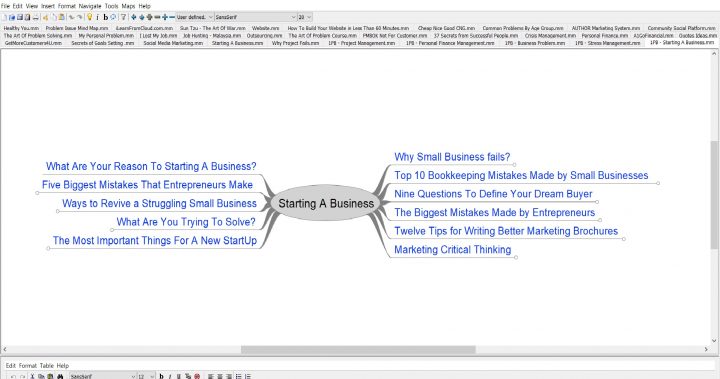The image size is (720, 379).
Task: Click the binoculars find icon in note editor
Action: 60,376
